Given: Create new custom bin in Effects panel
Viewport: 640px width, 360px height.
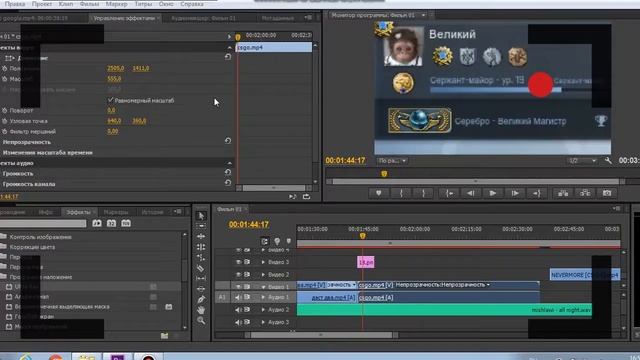Looking at the screenshot, I should 164,336.
